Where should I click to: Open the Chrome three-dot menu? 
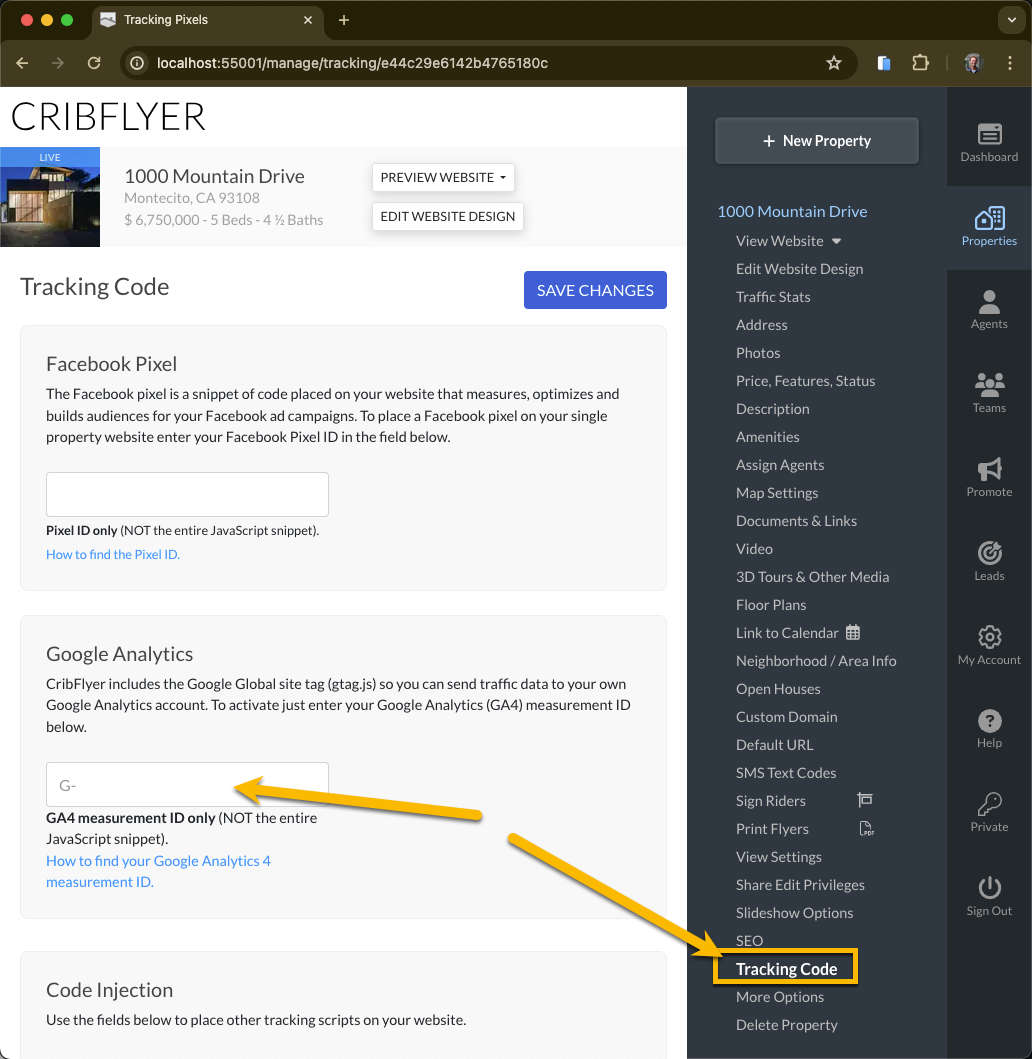point(1010,63)
